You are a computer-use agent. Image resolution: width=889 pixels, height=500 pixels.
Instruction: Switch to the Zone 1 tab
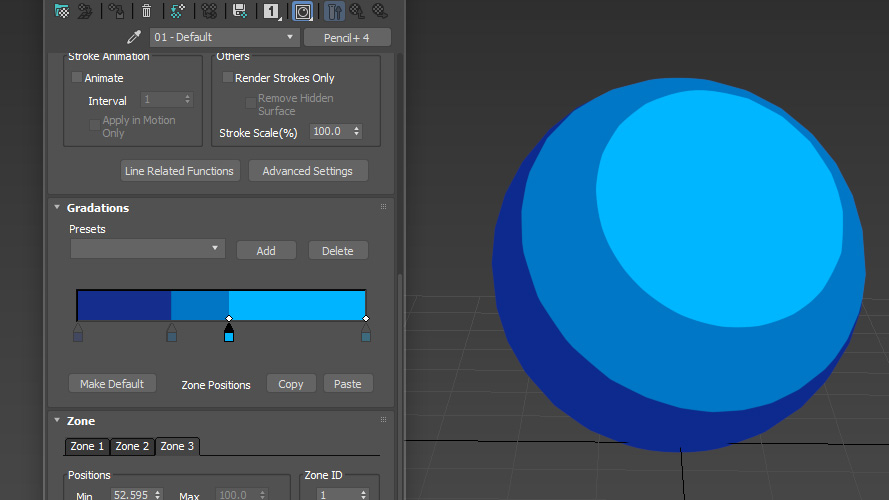point(87,446)
